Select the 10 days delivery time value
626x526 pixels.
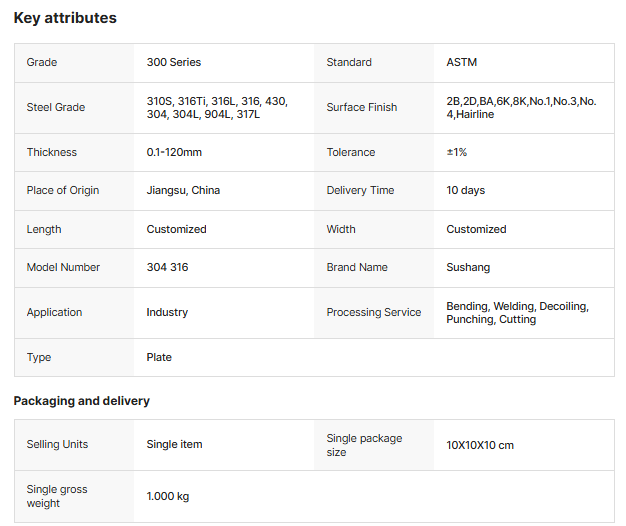465,190
